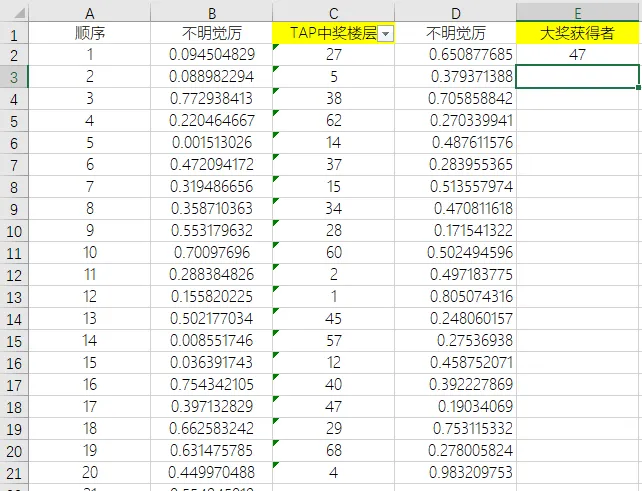Screen dimensions: 642x491
Task: Select cell with 0.270339941
Action: coord(455,120)
